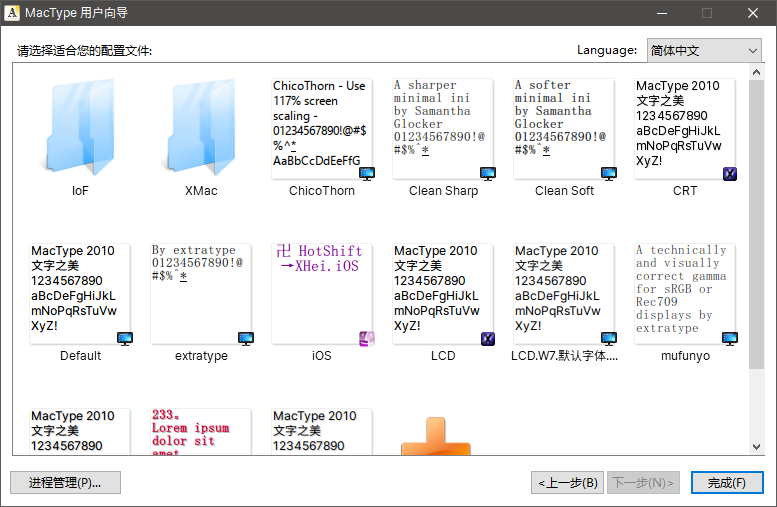The image size is (777, 507).
Task: Click the Clean Soft name label
Action: click(564, 191)
